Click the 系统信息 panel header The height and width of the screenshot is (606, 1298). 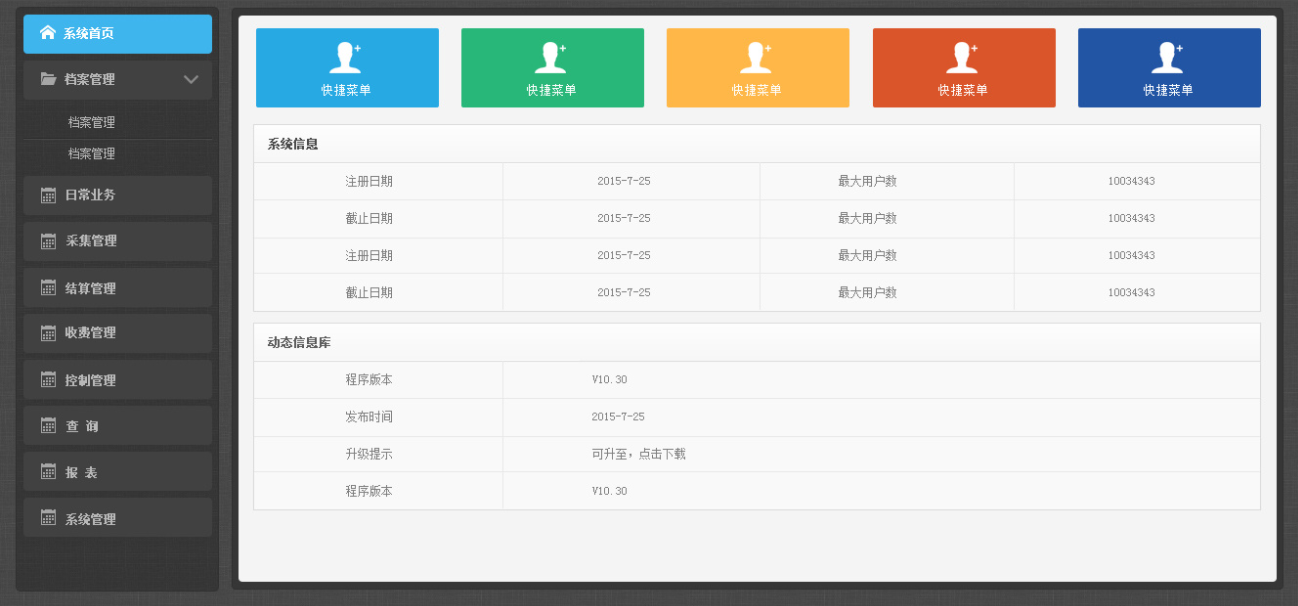(x=757, y=144)
